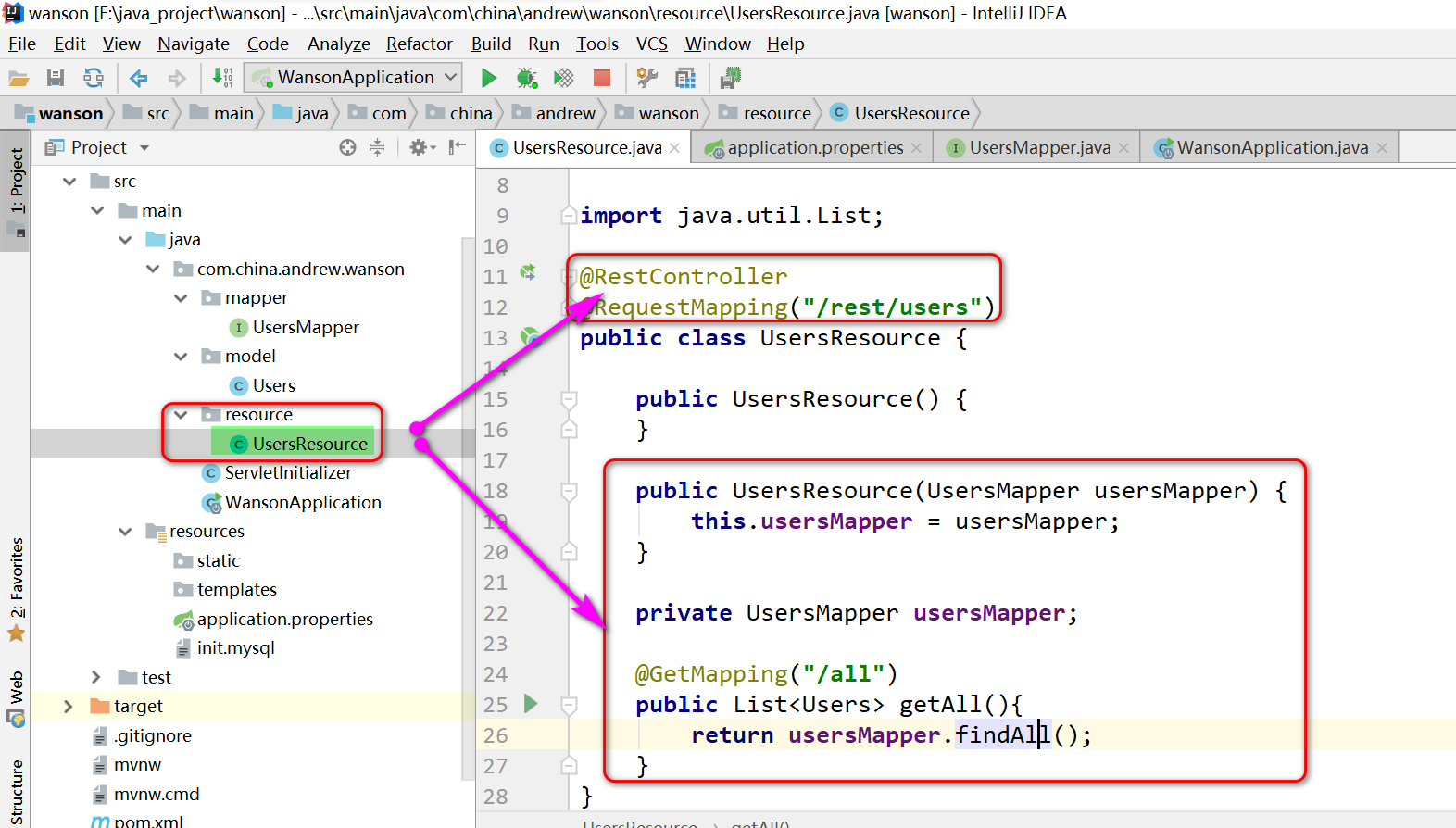Close the WansonApplication.java tab
Screen dimensions: 1456x828
point(1382,148)
